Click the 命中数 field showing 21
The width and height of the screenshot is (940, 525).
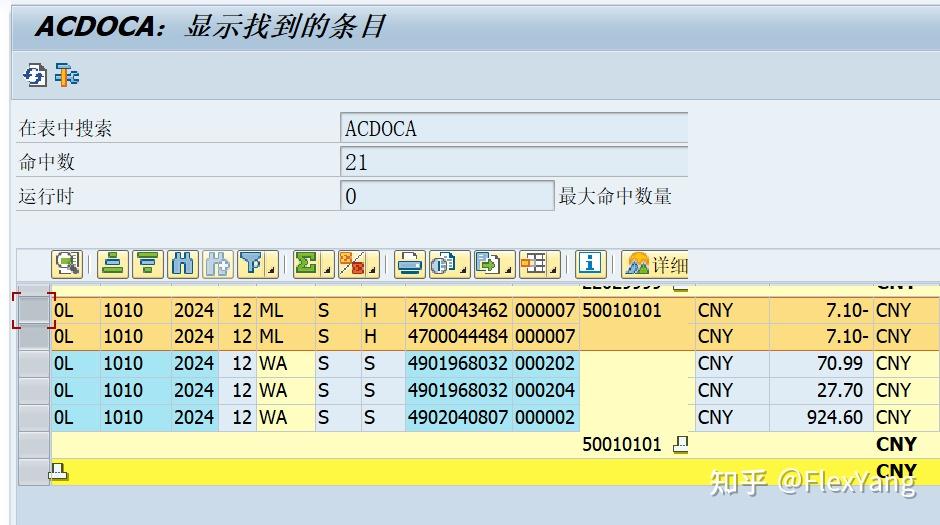click(514, 162)
